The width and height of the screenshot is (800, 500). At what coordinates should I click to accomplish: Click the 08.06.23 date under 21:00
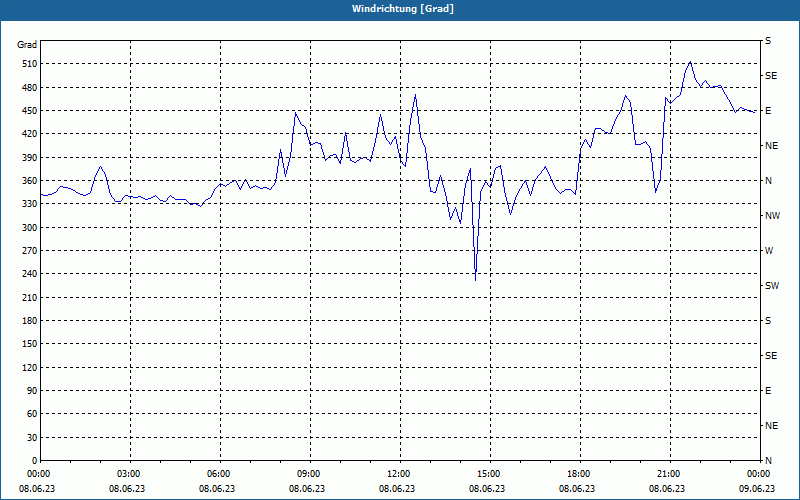(x=667, y=489)
